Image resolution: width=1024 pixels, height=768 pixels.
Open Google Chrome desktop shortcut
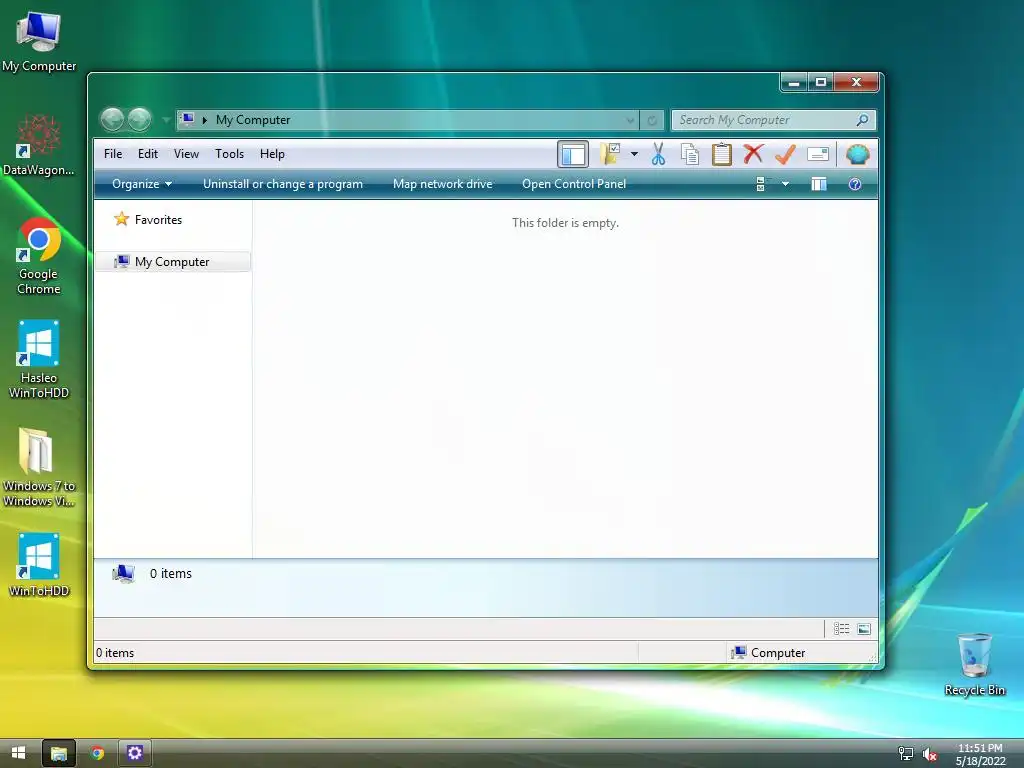click(39, 256)
